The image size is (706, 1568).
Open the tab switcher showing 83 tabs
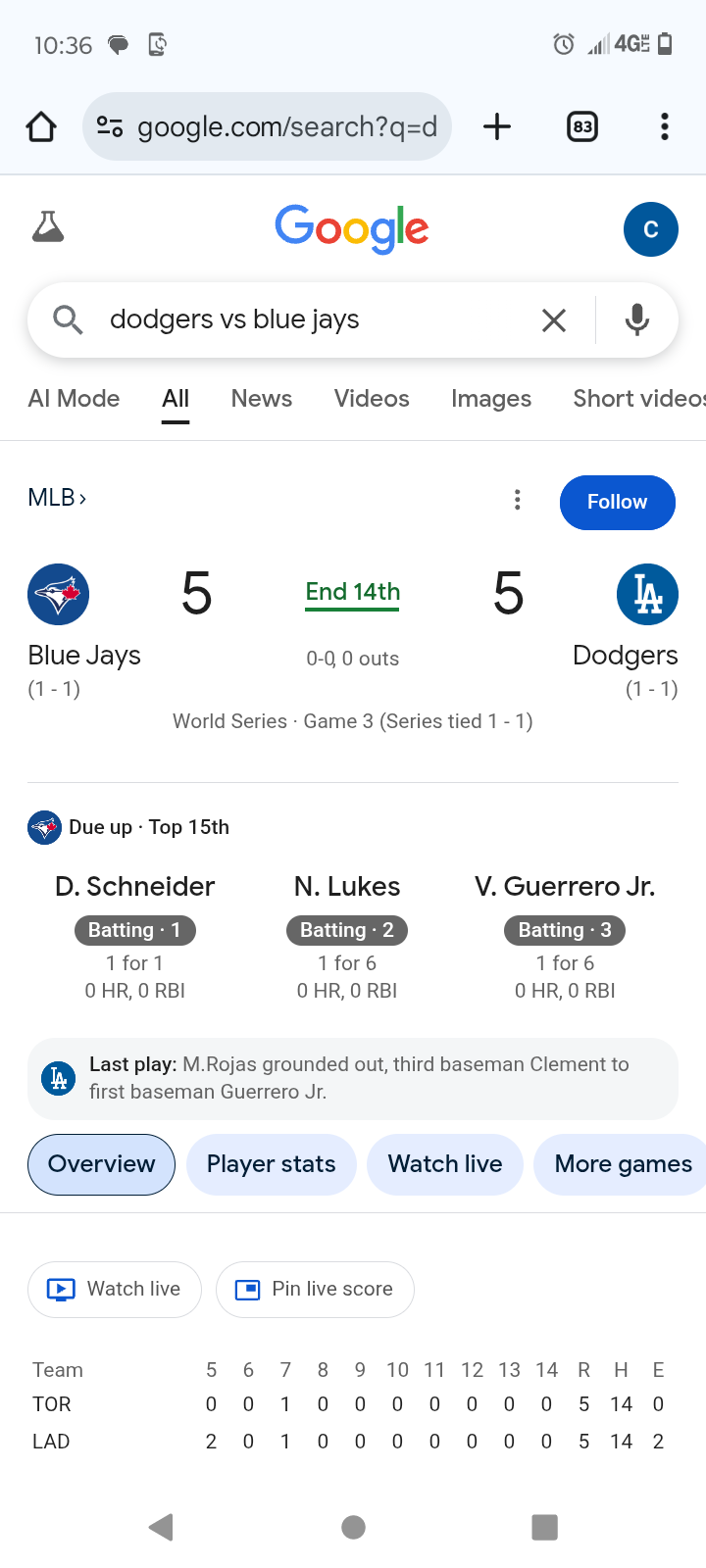point(582,126)
